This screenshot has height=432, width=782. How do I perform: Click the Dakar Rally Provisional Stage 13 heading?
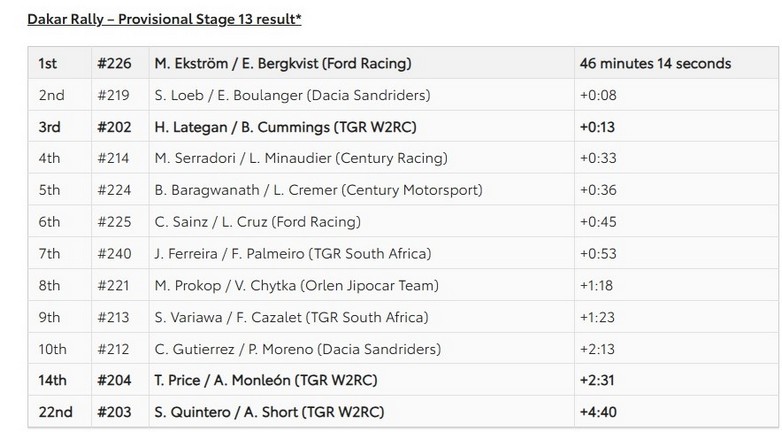(164, 19)
